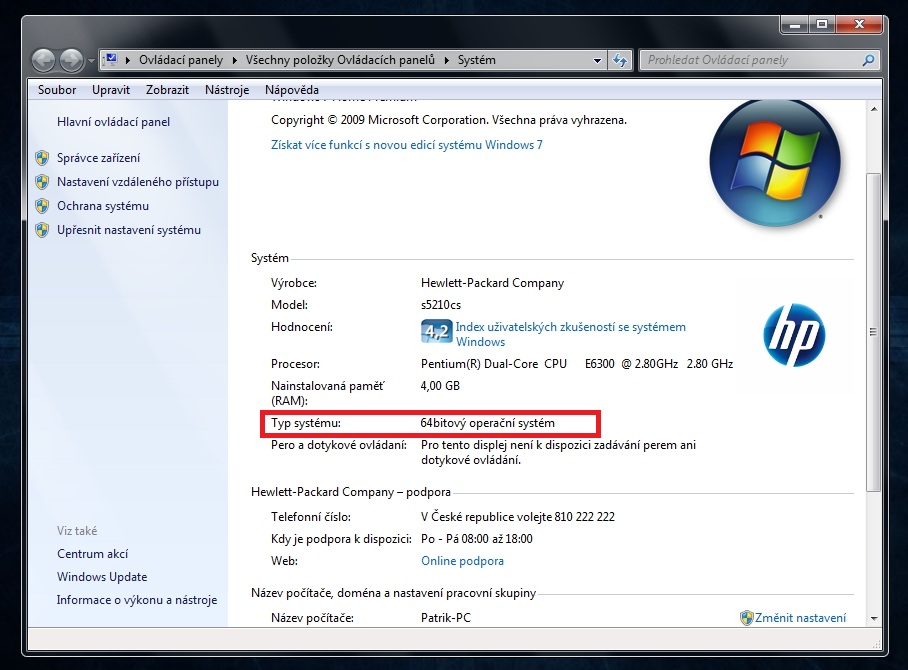Expand arrow before Systém breadcrumb
The image size is (908, 670).
(x=446, y=60)
